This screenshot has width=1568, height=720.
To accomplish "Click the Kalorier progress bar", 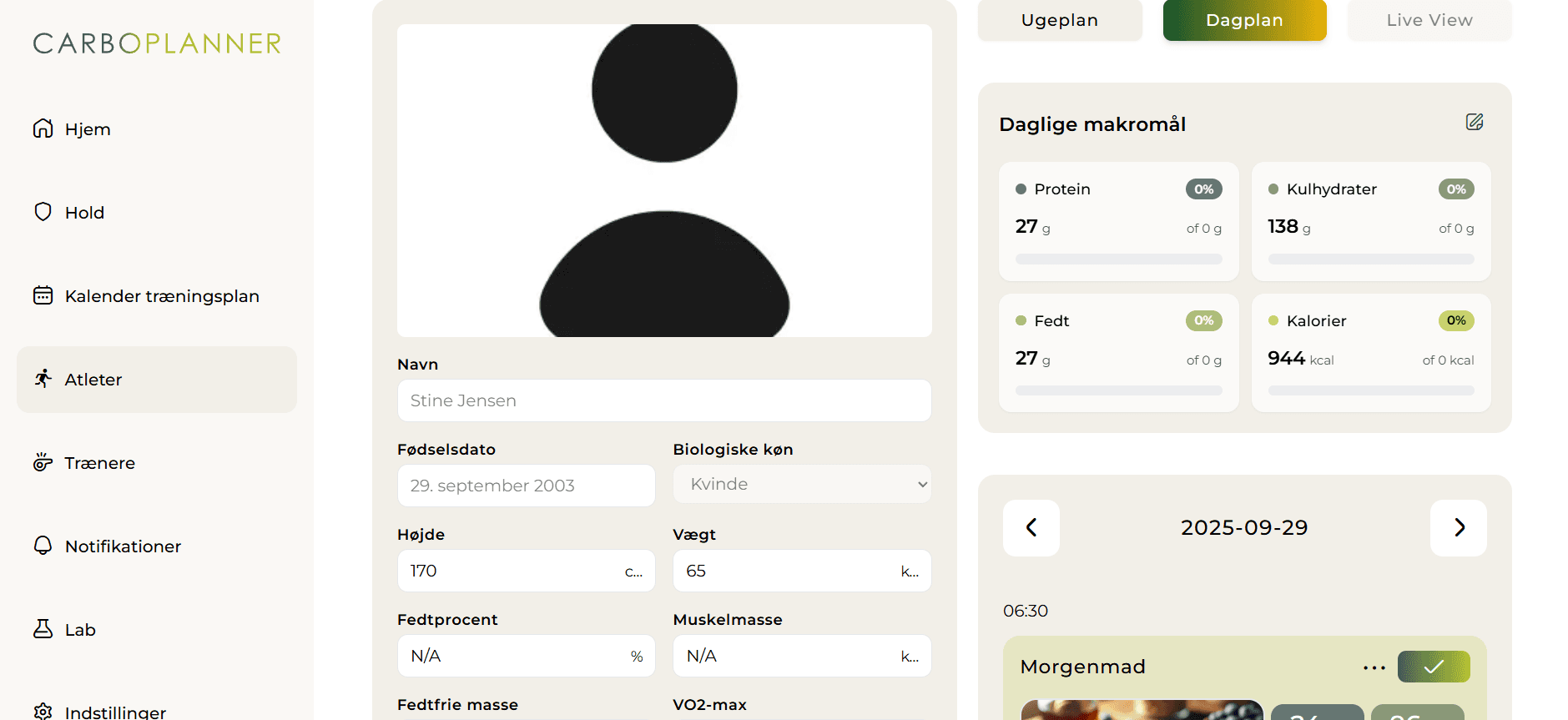I will point(1371,390).
